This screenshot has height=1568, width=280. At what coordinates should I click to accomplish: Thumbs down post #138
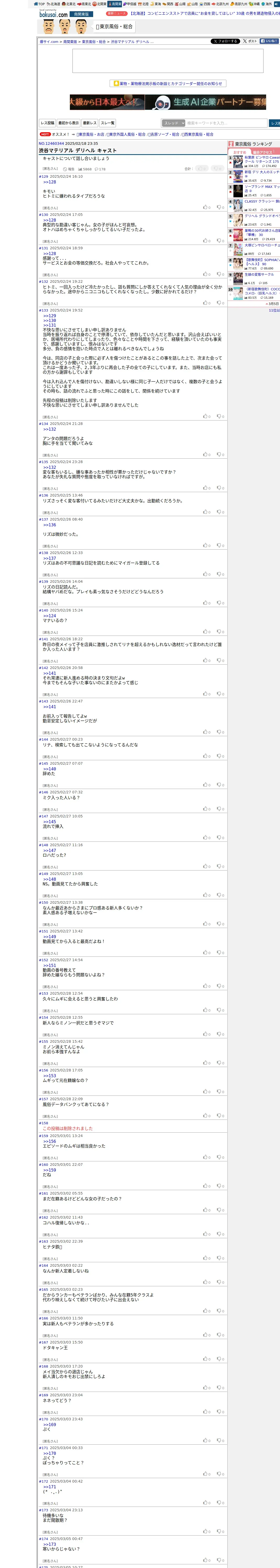tap(220, 574)
